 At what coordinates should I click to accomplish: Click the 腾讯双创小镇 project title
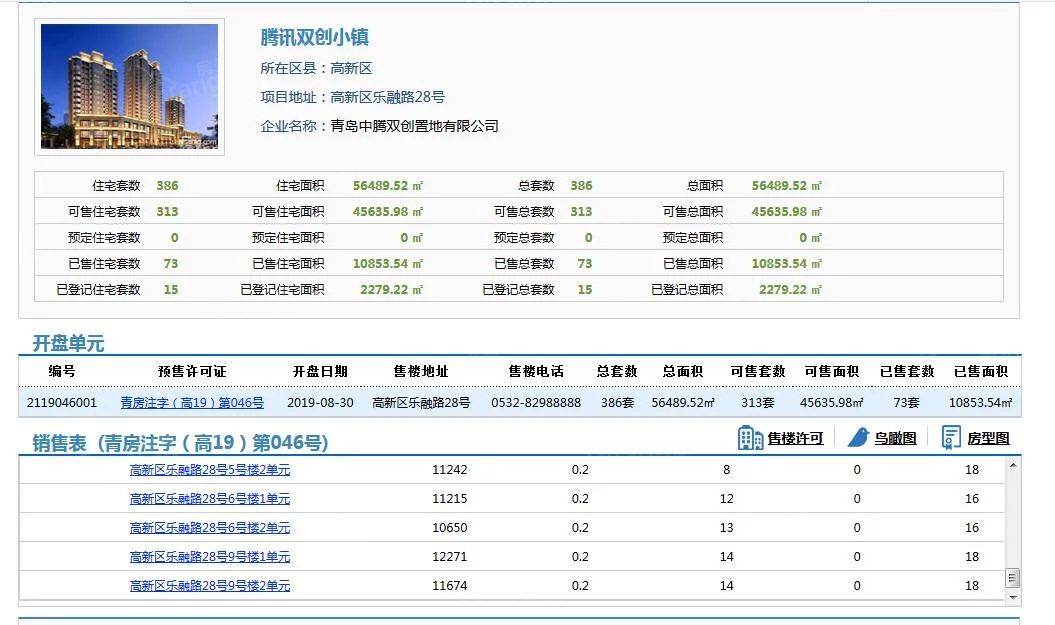[314, 37]
